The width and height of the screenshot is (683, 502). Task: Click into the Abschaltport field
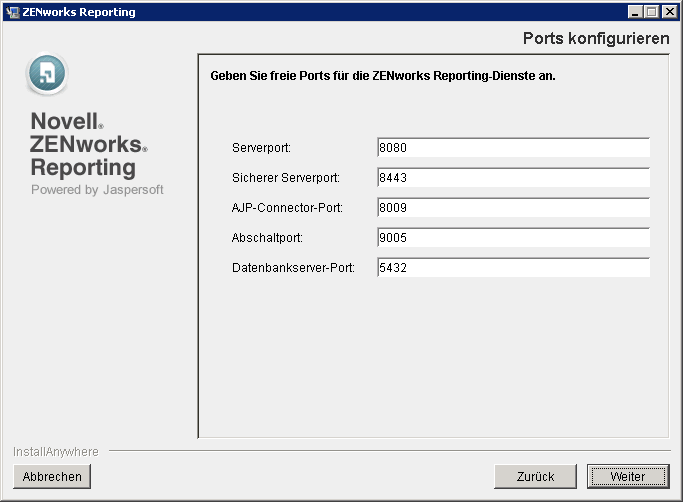click(513, 238)
